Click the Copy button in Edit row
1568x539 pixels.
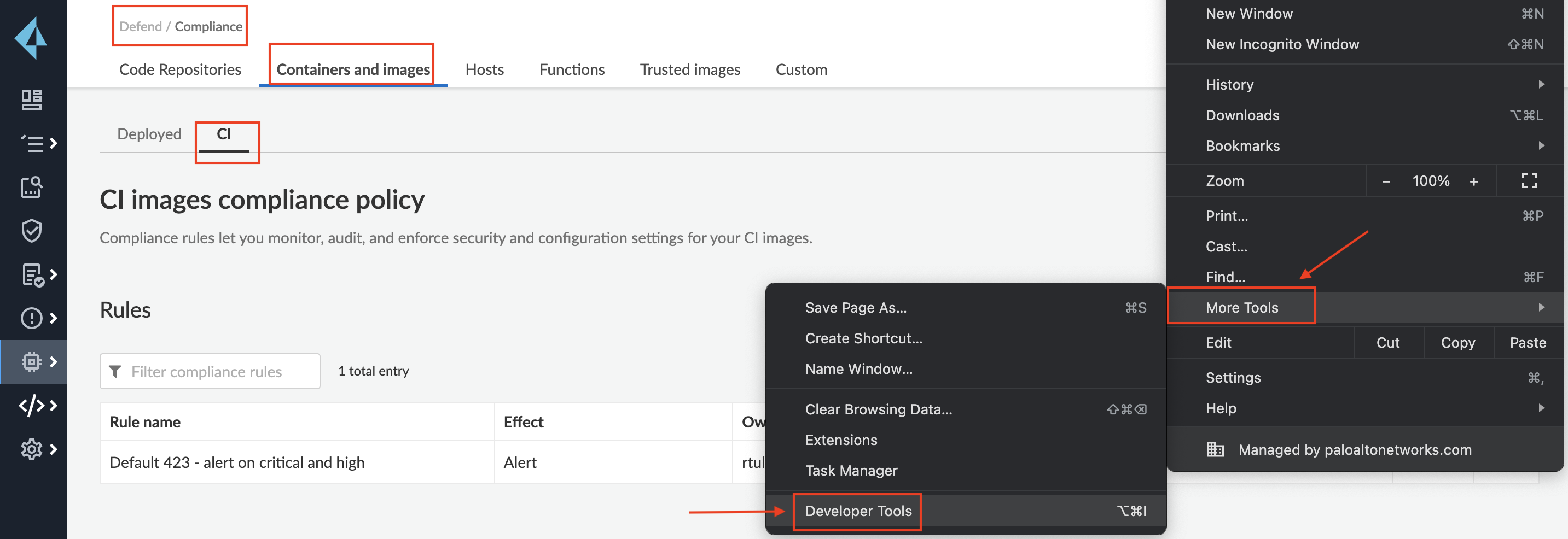click(x=1457, y=343)
